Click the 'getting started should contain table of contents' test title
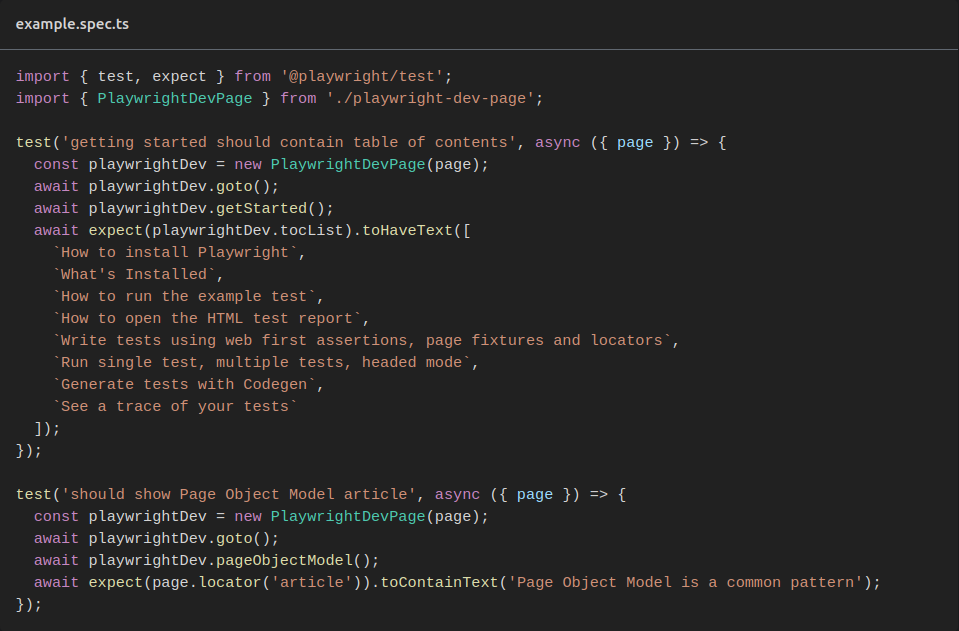This screenshot has height=631, width=959. (x=289, y=142)
